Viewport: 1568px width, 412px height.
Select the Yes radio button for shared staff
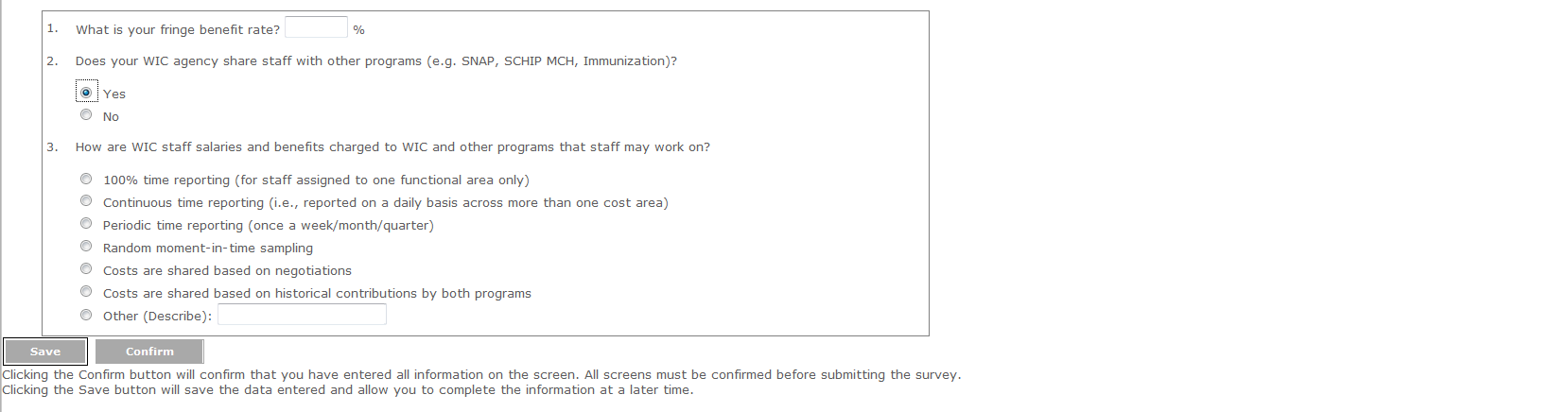coord(86,93)
